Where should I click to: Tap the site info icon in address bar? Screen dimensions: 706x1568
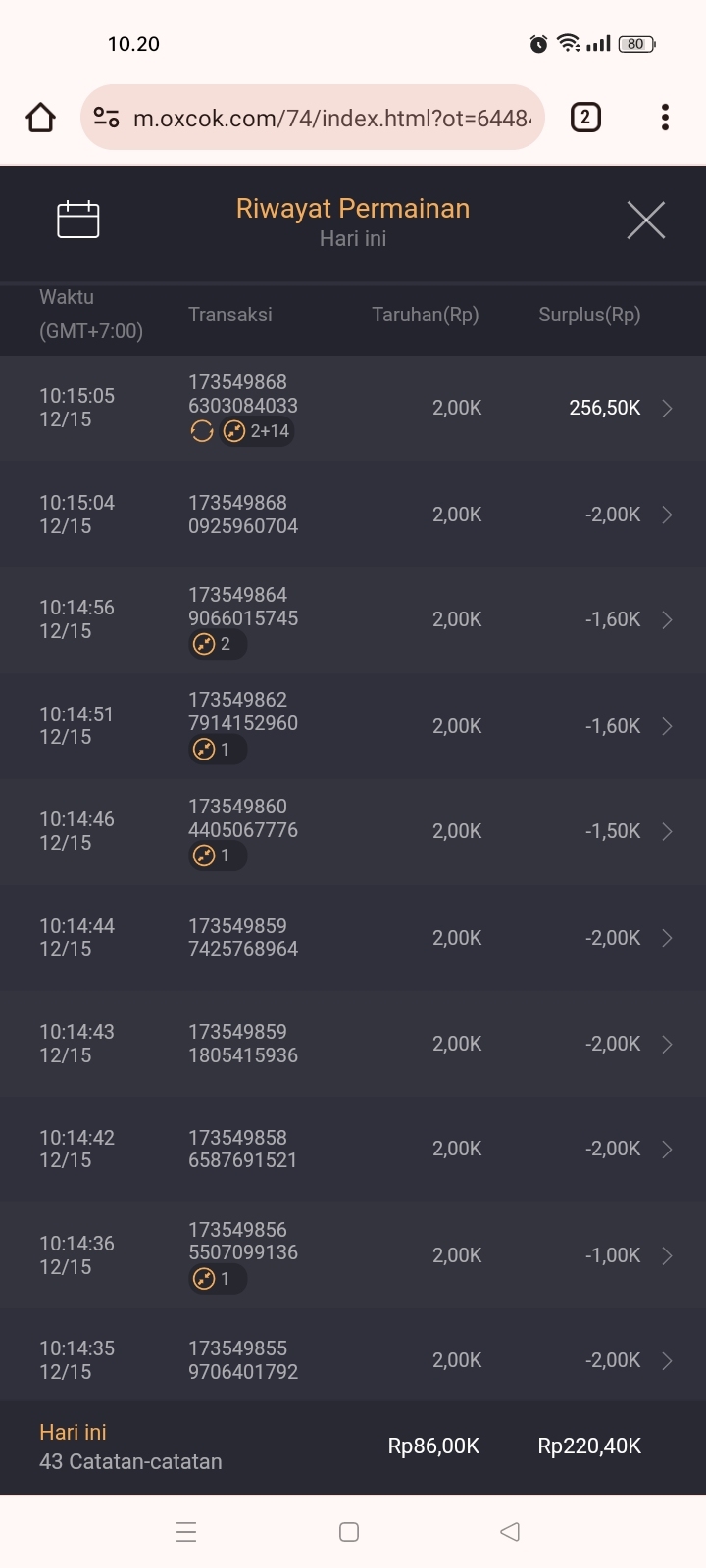(106, 119)
